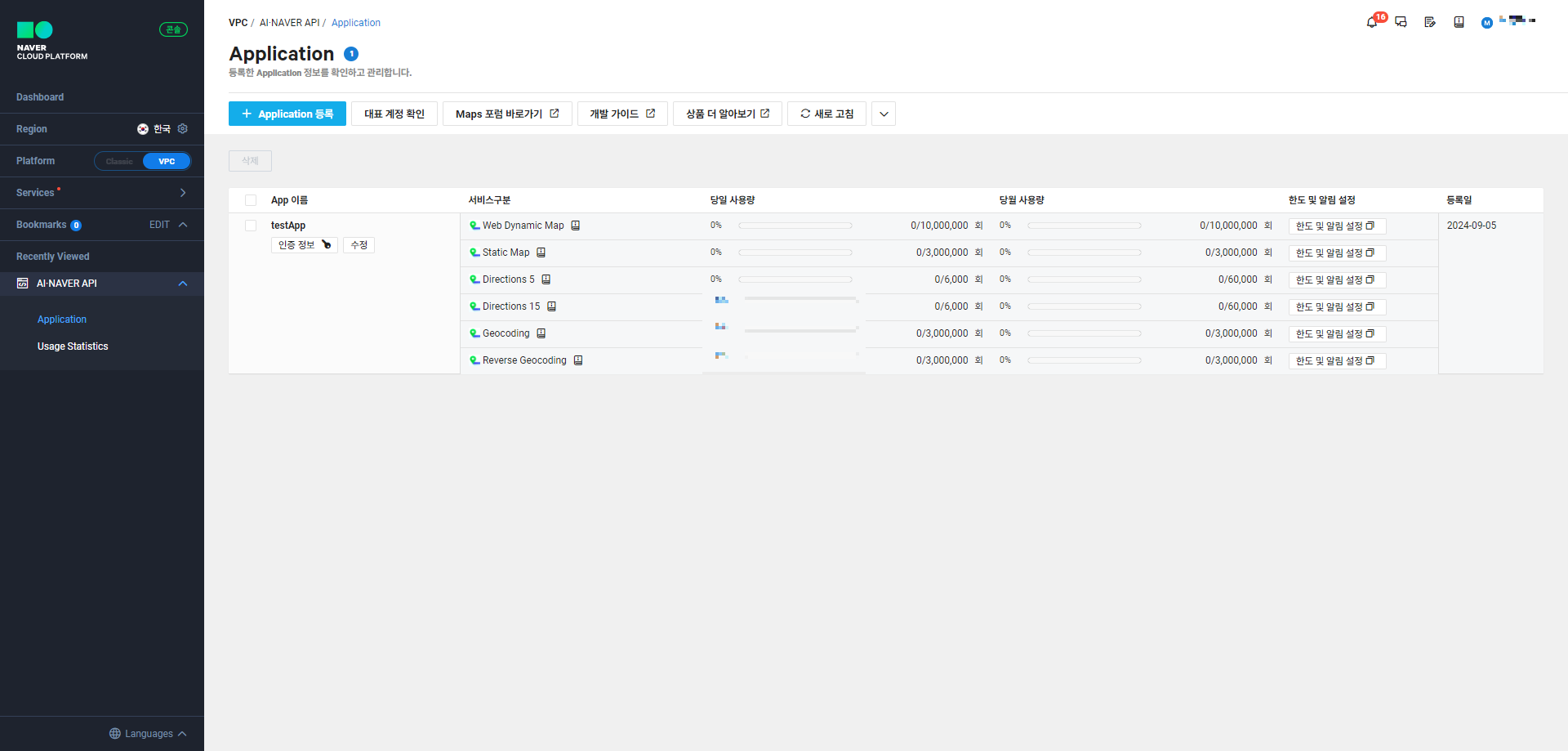The height and width of the screenshot is (751, 1568).
Task: Click the AI·NAVER API sidebar service icon
Action: point(23,284)
